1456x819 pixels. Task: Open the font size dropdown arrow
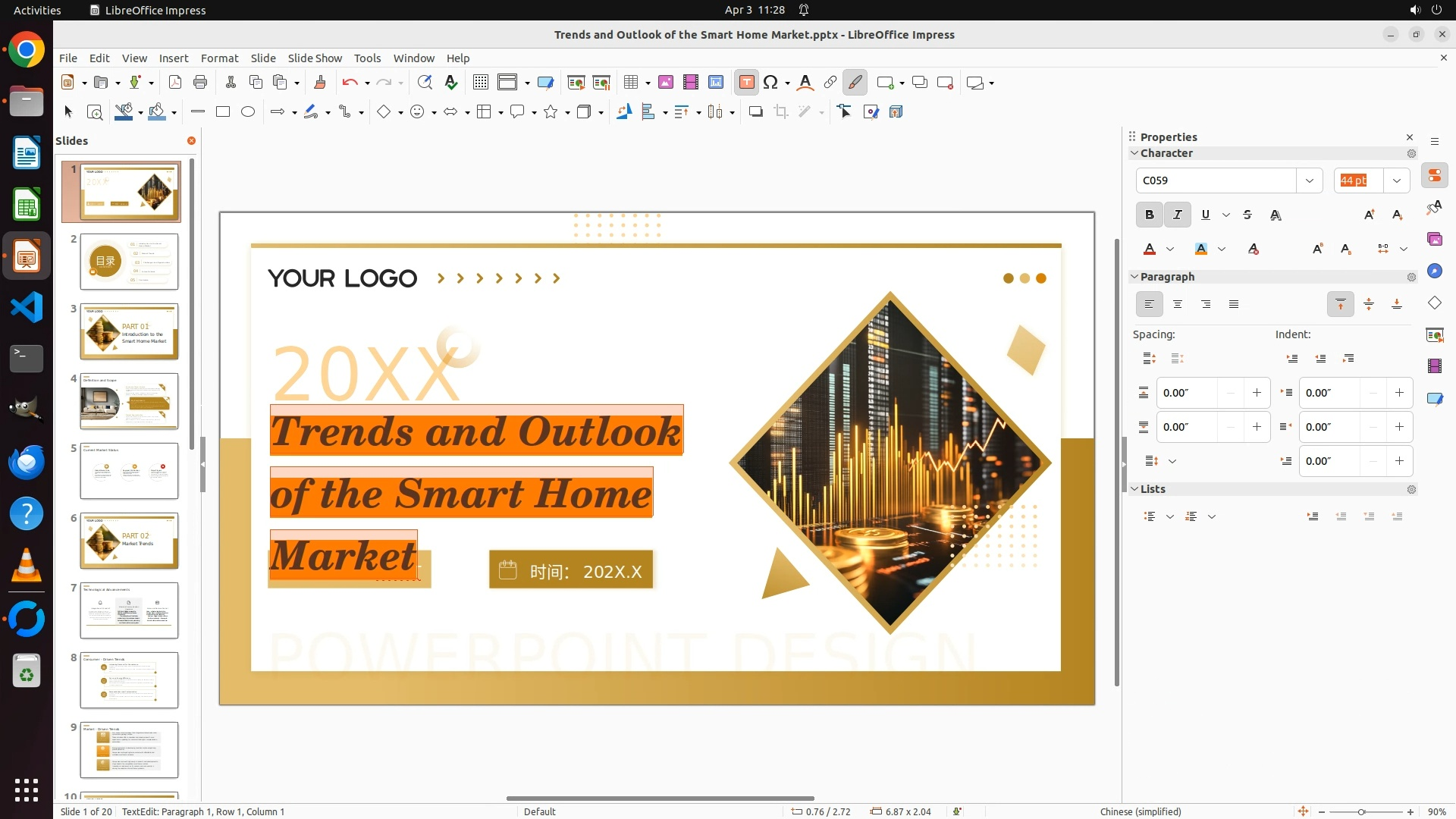point(1396,180)
